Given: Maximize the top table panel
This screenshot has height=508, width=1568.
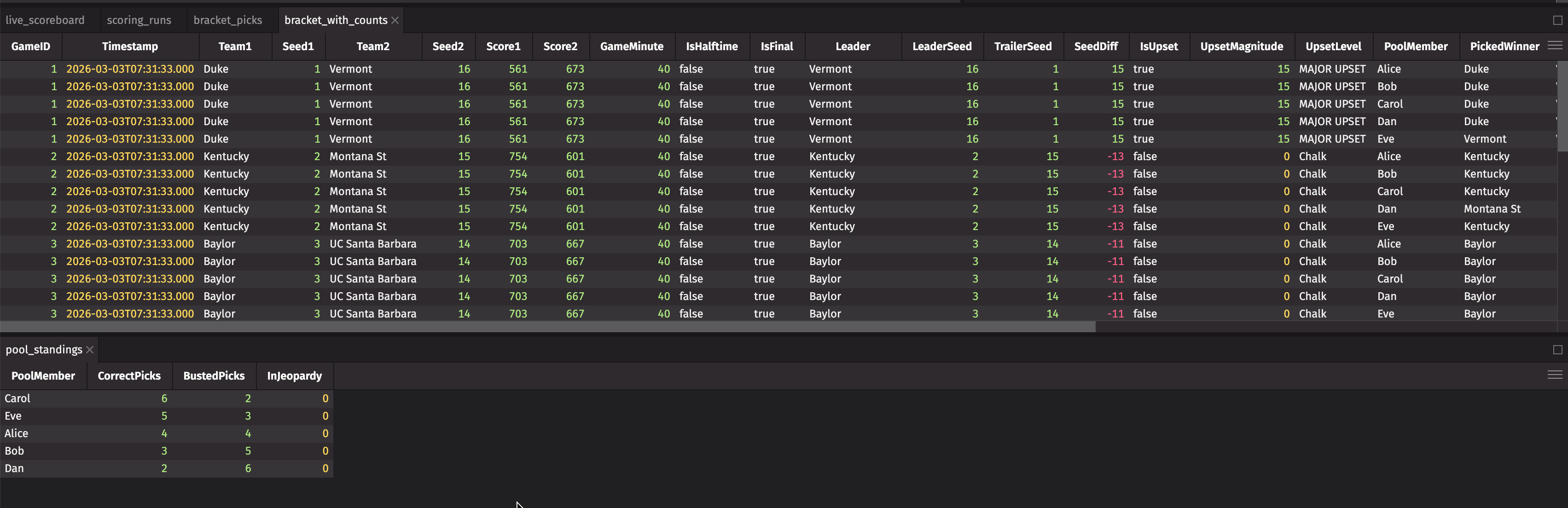Looking at the screenshot, I should point(1558,20).
